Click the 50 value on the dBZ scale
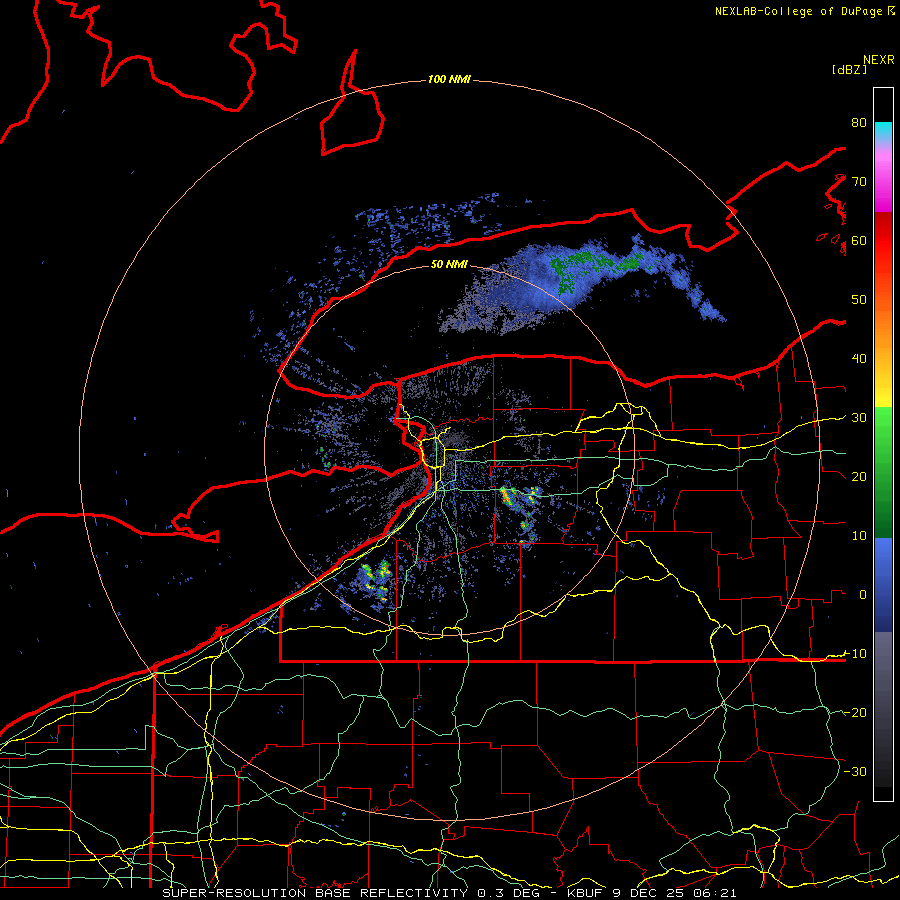Screen dimensions: 900x900 859,300
